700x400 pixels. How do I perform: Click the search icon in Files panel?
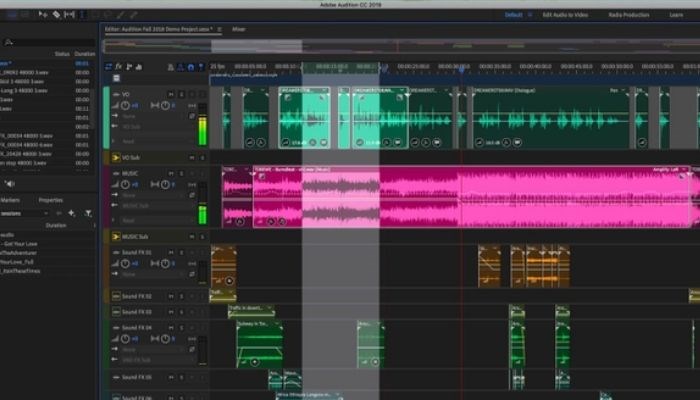point(8,41)
